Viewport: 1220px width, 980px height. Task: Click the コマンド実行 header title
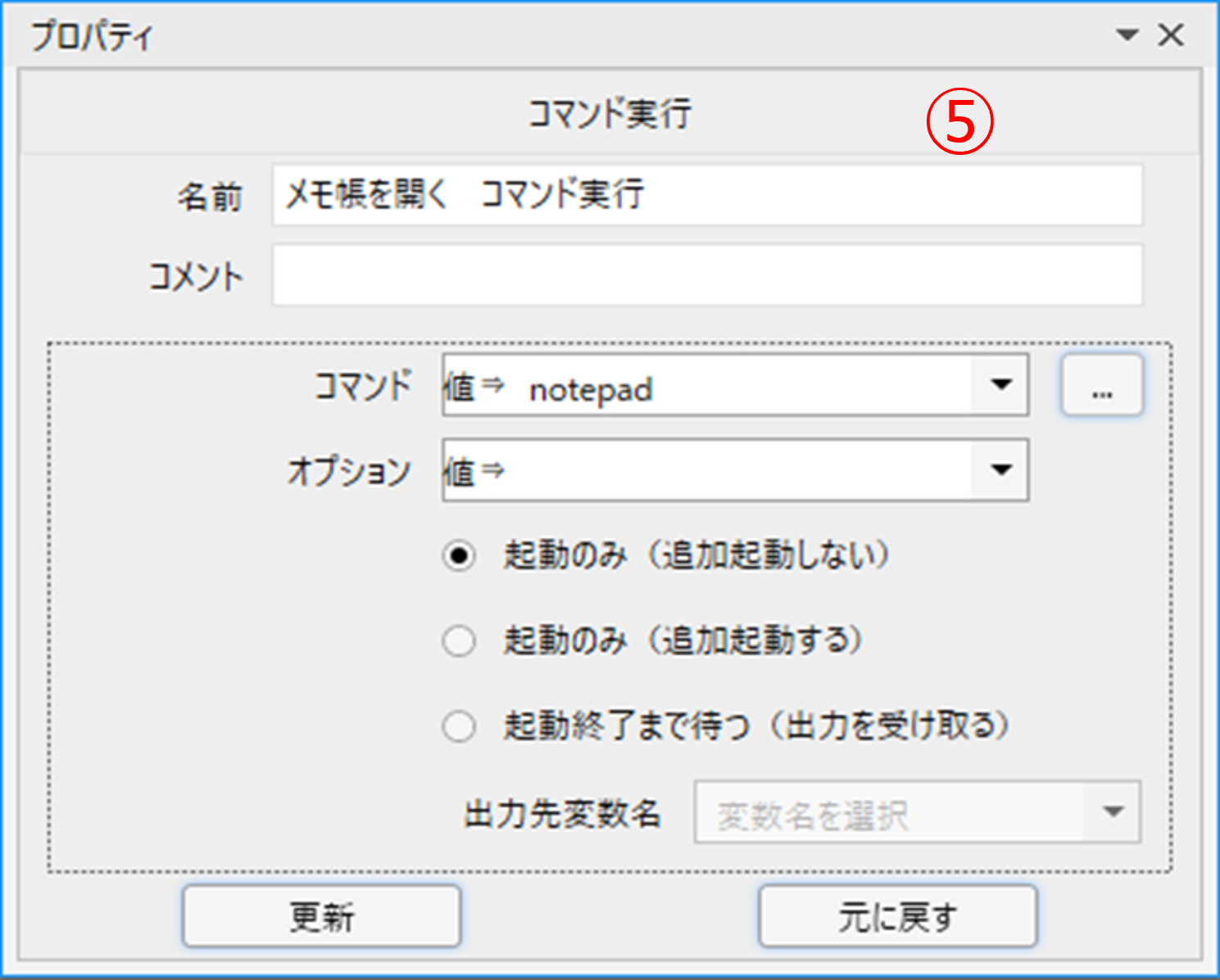coord(610,113)
